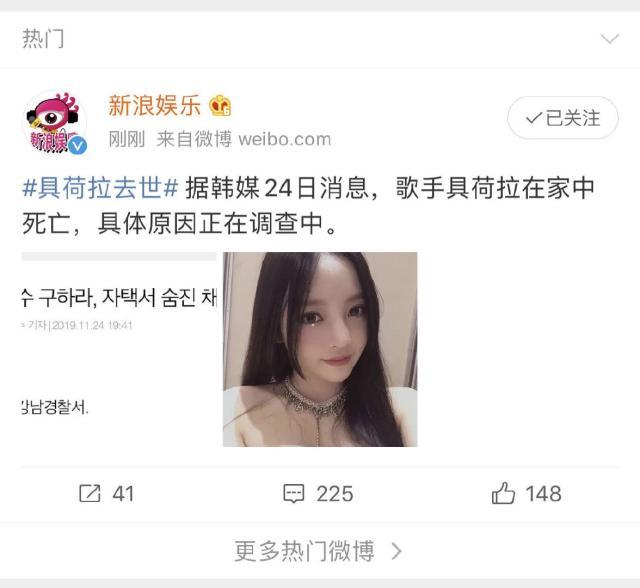The image size is (640, 588).
Task: Like the post with thumbs-up icon
Action: 503,493
